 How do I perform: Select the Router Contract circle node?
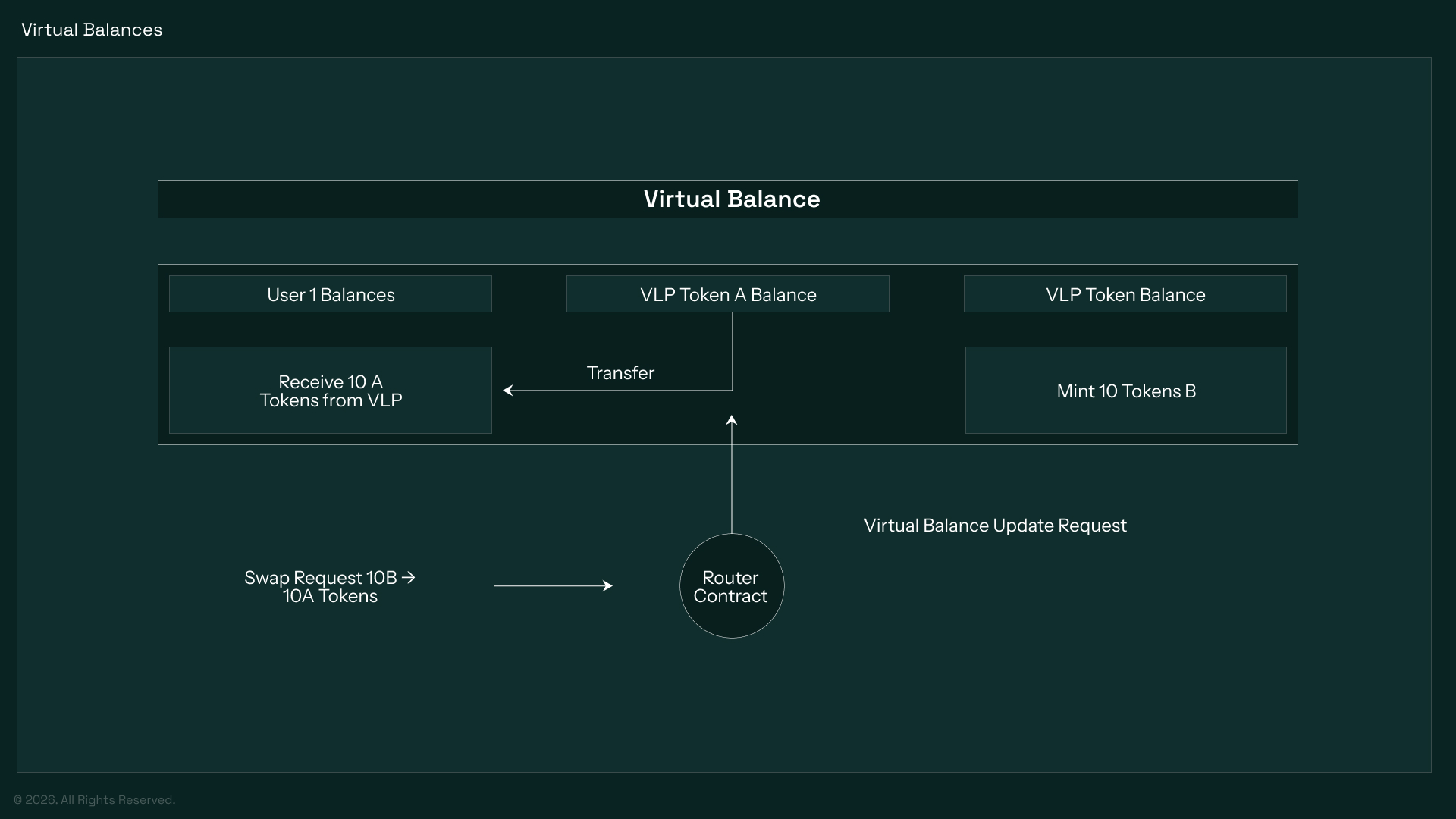(731, 585)
